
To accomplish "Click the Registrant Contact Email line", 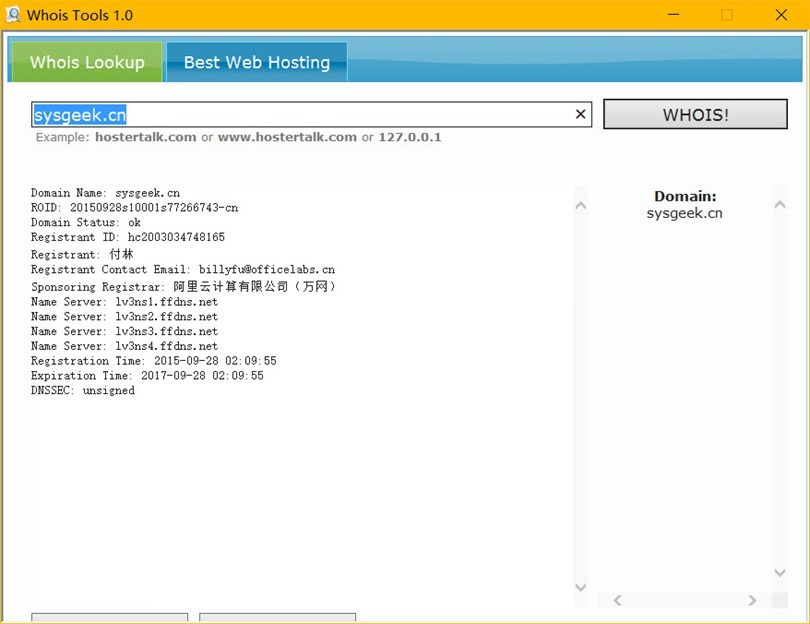I will (x=183, y=270).
